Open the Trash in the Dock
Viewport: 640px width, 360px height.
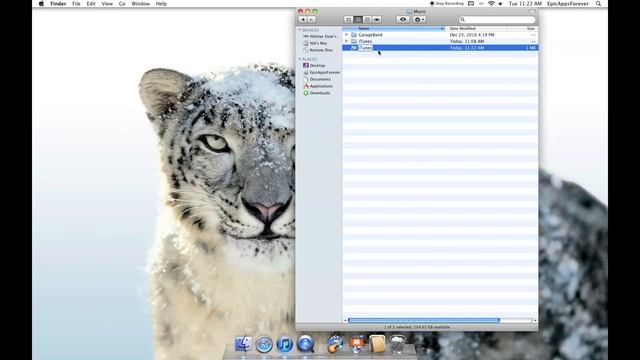point(398,344)
